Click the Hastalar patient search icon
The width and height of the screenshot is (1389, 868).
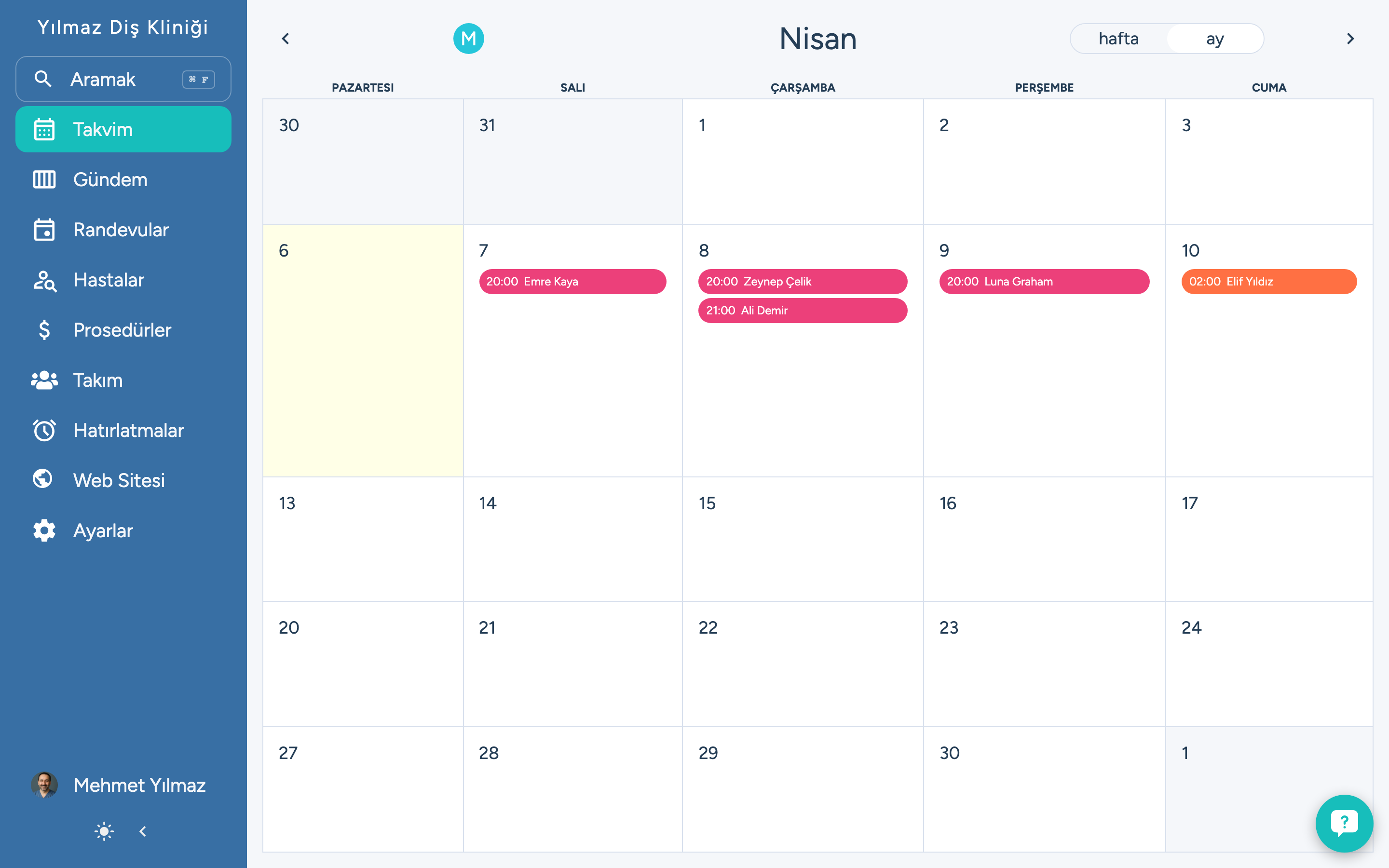pos(44,280)
